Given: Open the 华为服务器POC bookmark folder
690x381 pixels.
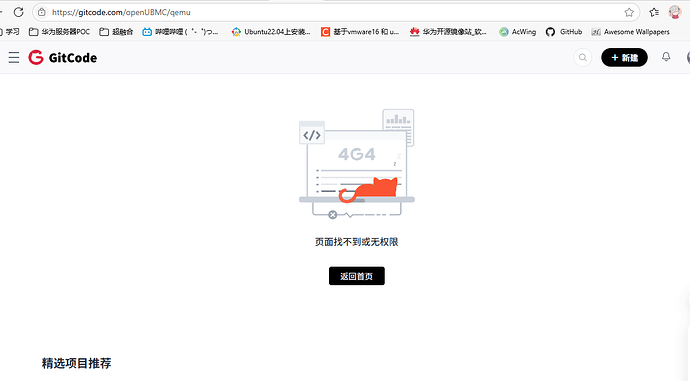Looking at the screenshot, I should [59, 32].
